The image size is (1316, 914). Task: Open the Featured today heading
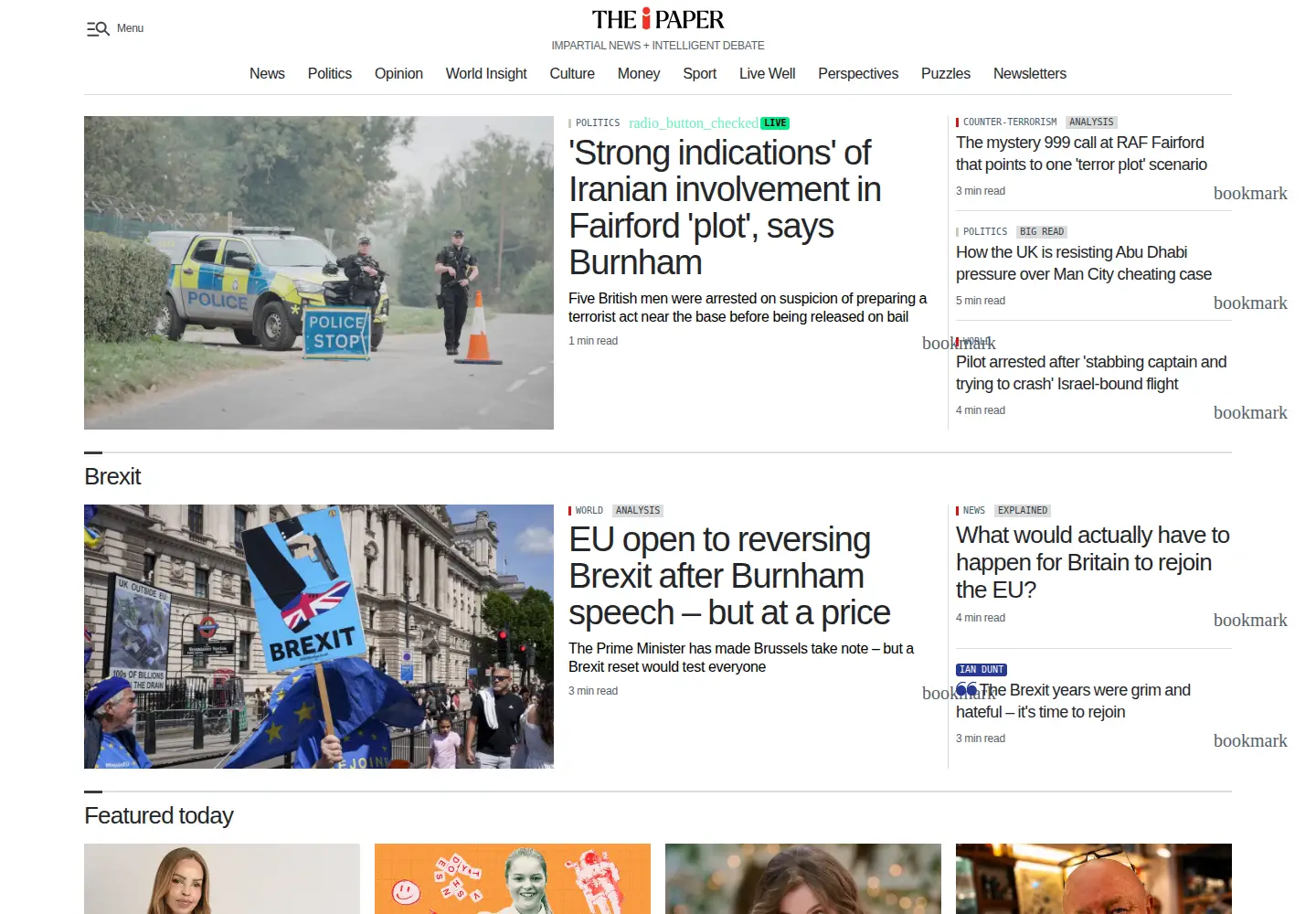tap(159, 815)
